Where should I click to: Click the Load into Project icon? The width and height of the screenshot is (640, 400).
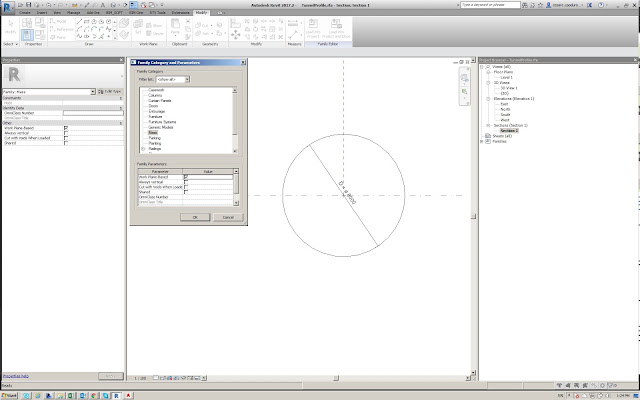(313, 28)
